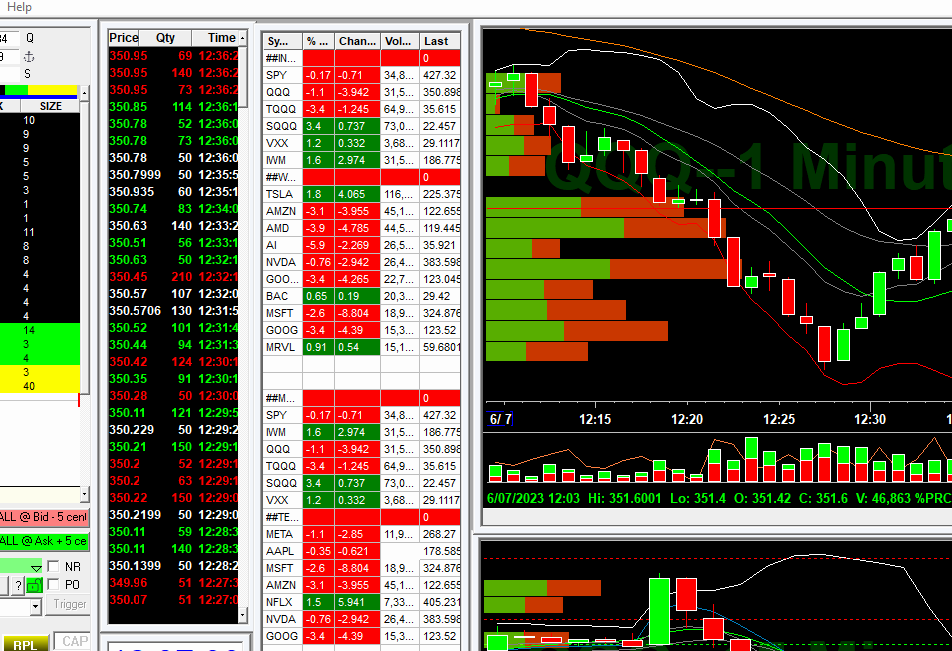This screenshot has height=651, width=952.
Task: Click the question mark help button
Action: [x=18, y=585]
